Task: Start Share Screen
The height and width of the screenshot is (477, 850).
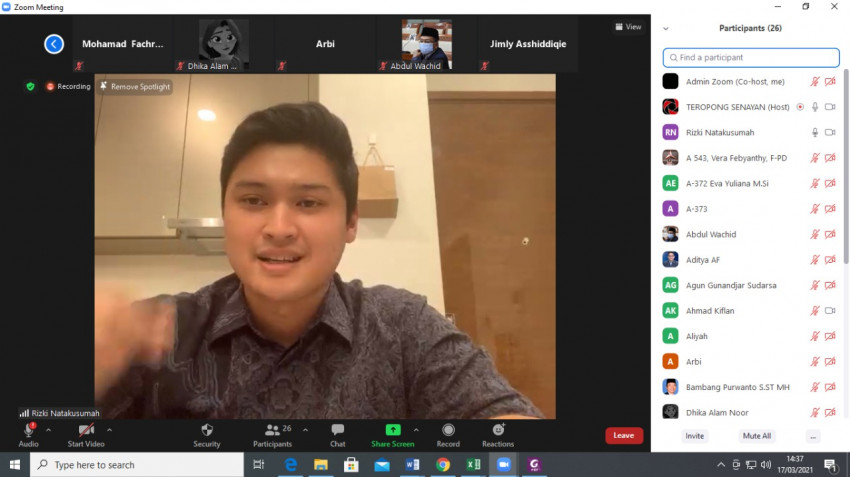Action: point(392,435)
